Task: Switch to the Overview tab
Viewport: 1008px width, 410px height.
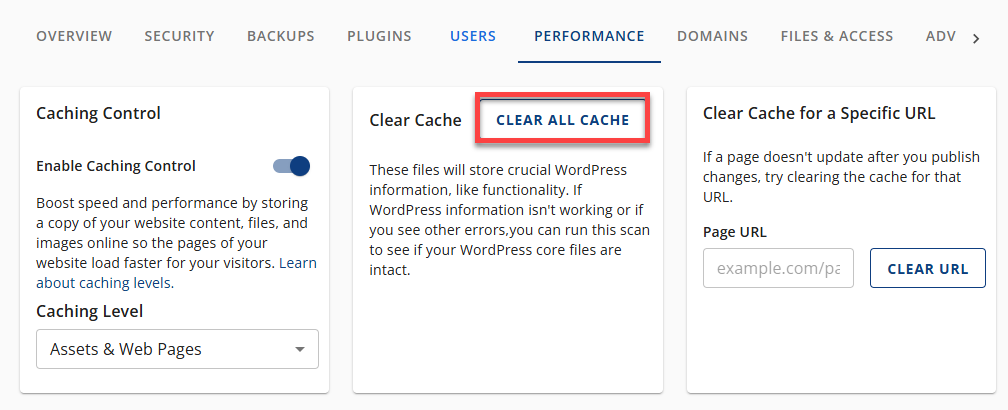Action: 74,36
